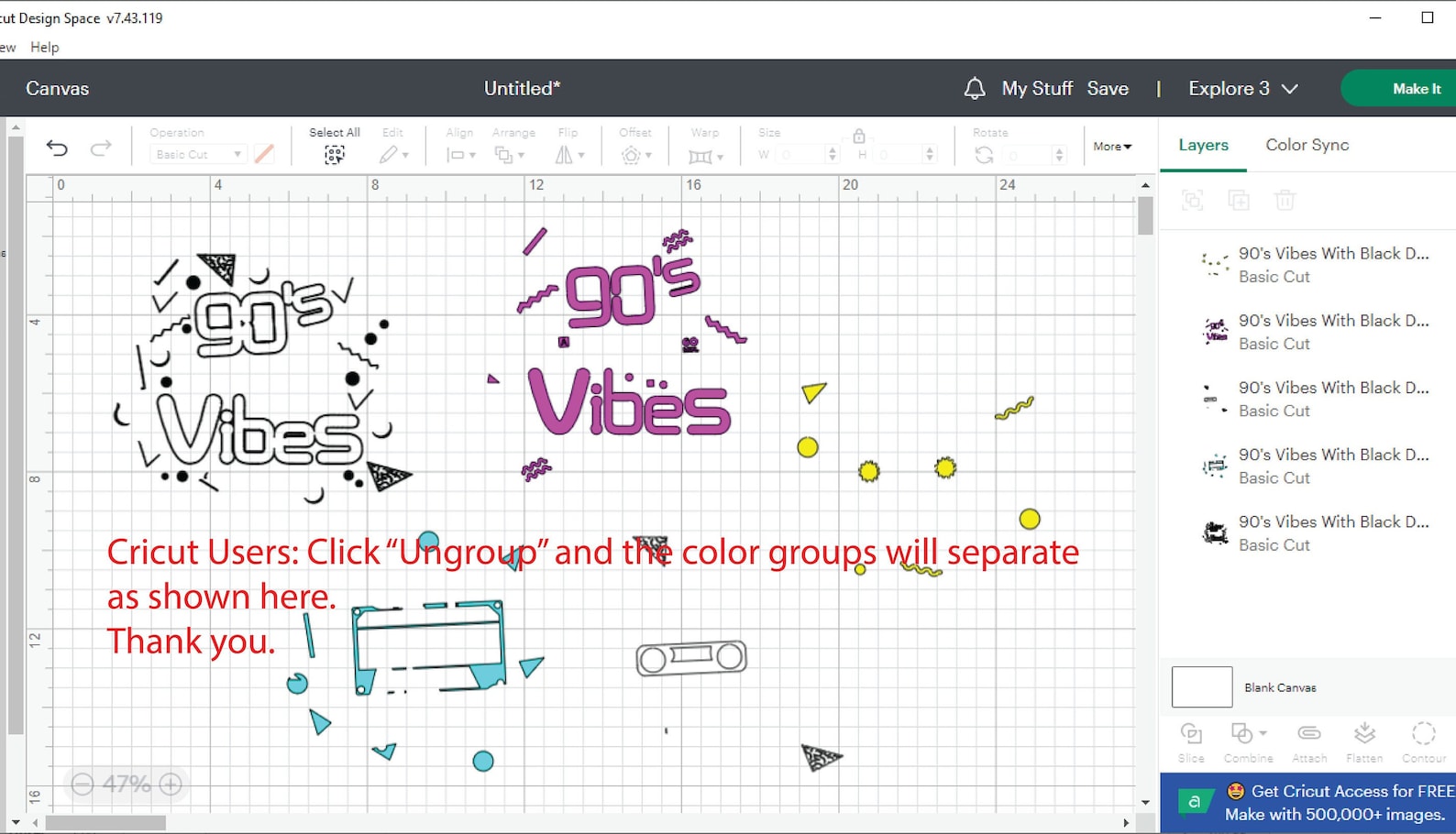
Task: Click the pen color swatch beside Operation
Action: 264,154
